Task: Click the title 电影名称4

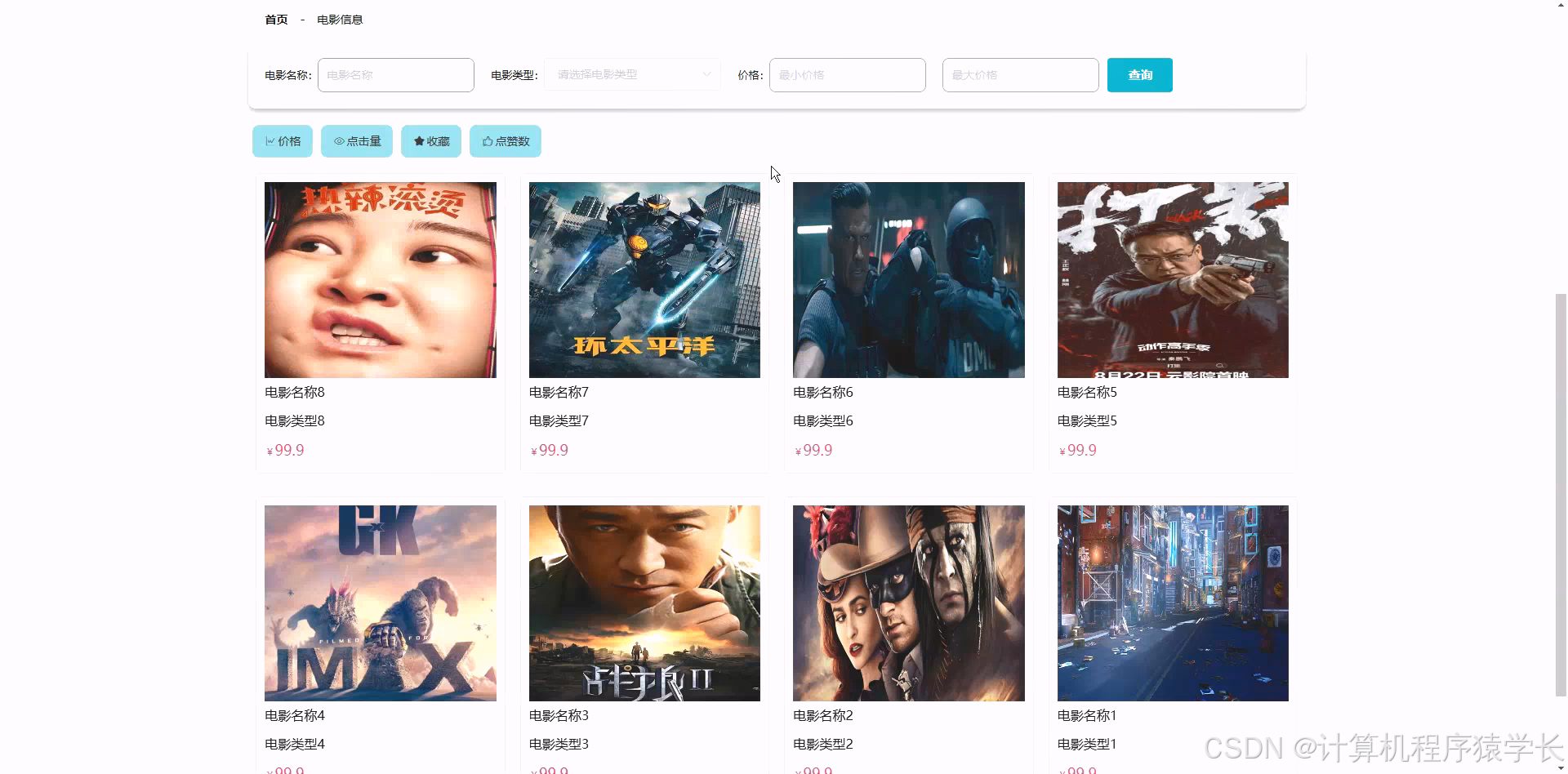Action: pyautogui.click(x=295, y=716)
